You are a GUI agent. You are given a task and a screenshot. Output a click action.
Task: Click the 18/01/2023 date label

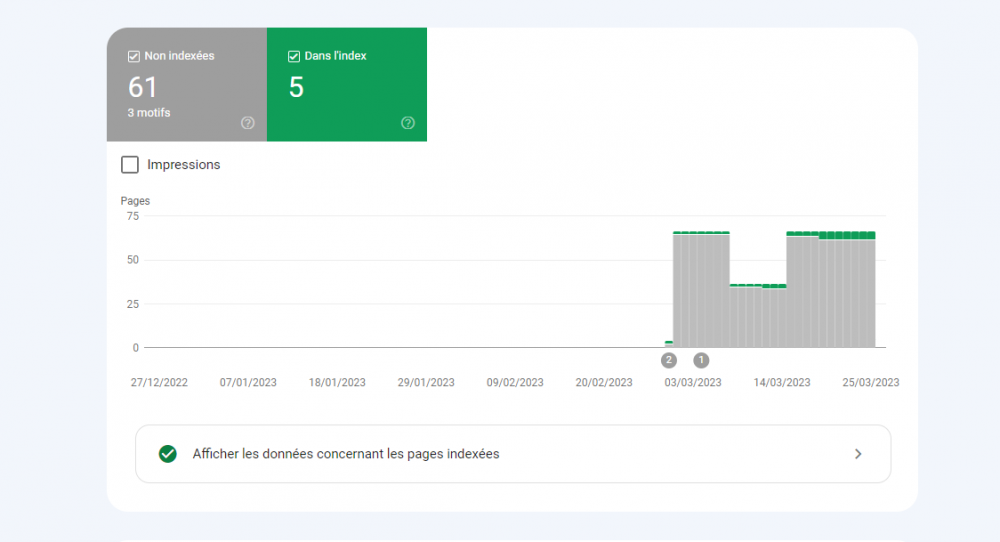[337, 383]
